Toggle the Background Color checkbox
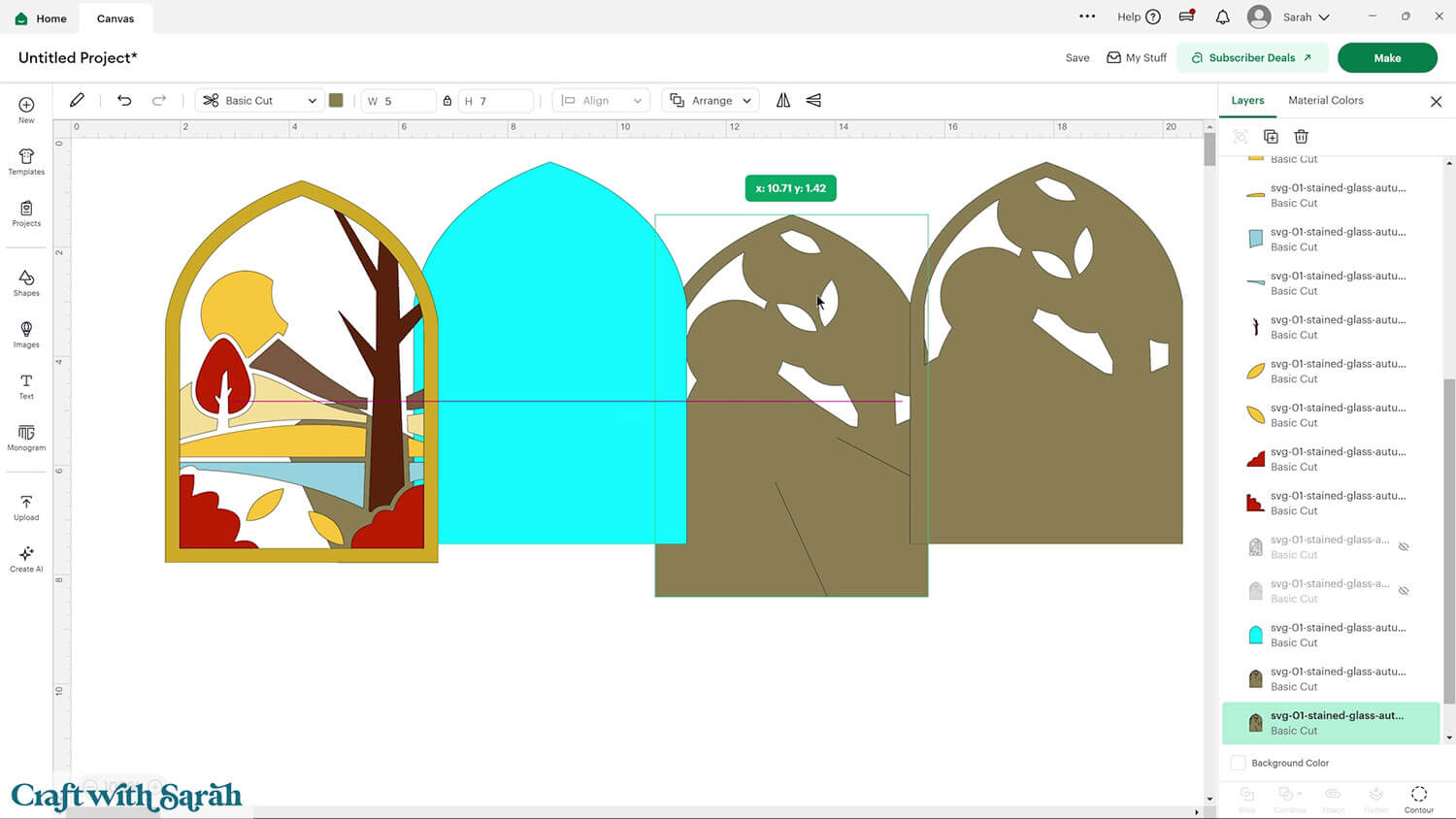Screen dimensions: 1456x819 [x=1239, y=763]
